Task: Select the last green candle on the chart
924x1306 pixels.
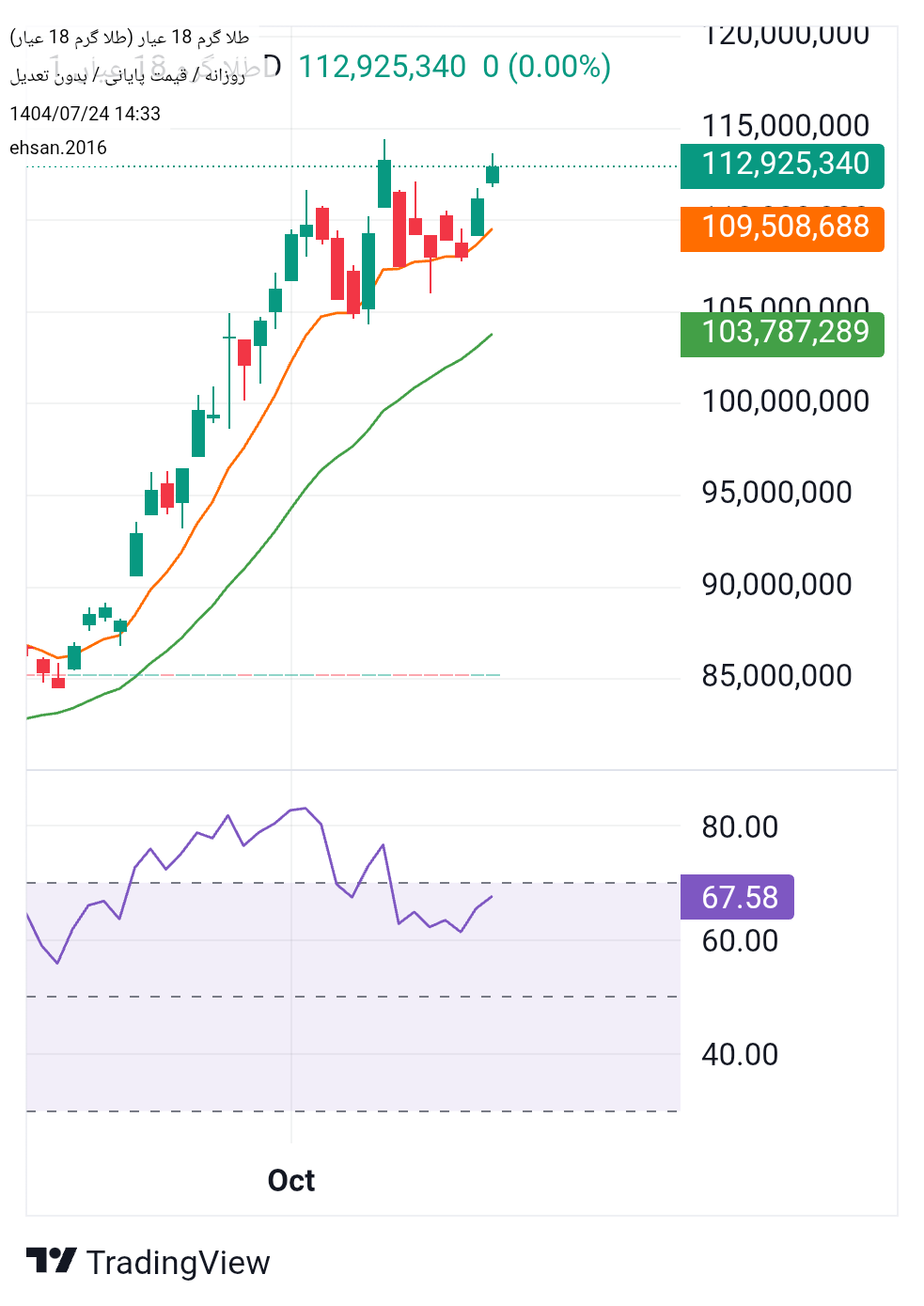Action: tap(493, 174)
